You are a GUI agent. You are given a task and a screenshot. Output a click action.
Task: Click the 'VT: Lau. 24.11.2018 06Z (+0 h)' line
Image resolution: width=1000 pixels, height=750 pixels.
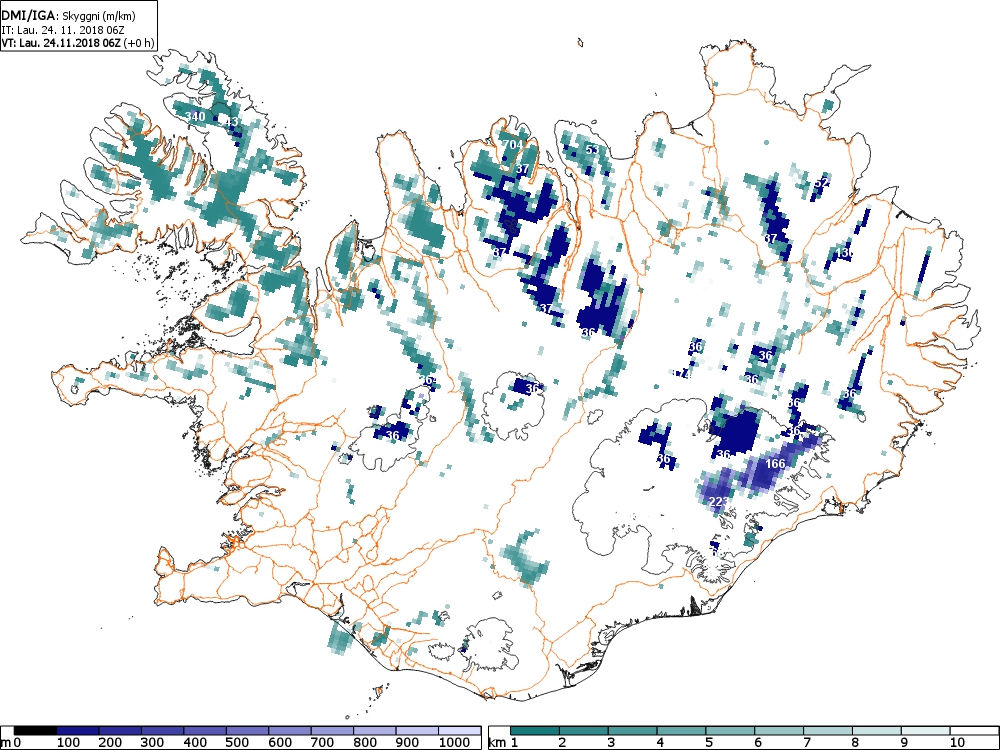click(x=78, y=43)
